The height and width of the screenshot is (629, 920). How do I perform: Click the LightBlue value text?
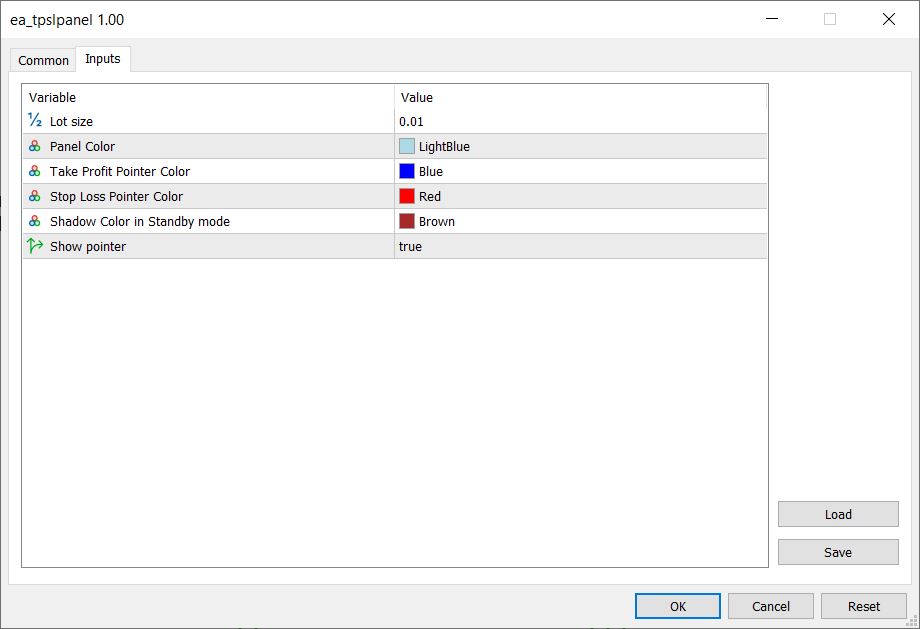coord(444,147)
